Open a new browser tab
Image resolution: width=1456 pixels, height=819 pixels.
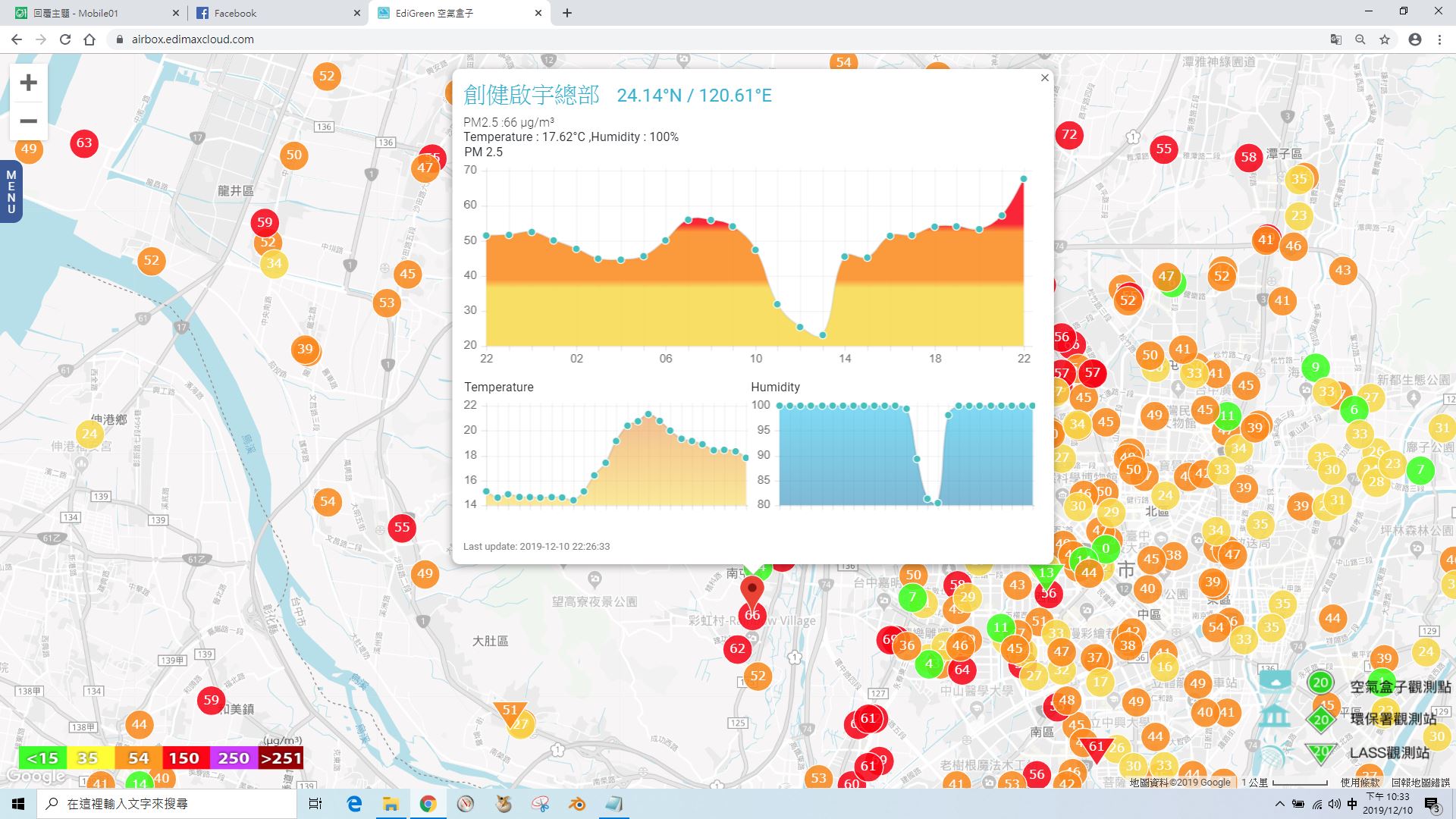tap(567, 13)
